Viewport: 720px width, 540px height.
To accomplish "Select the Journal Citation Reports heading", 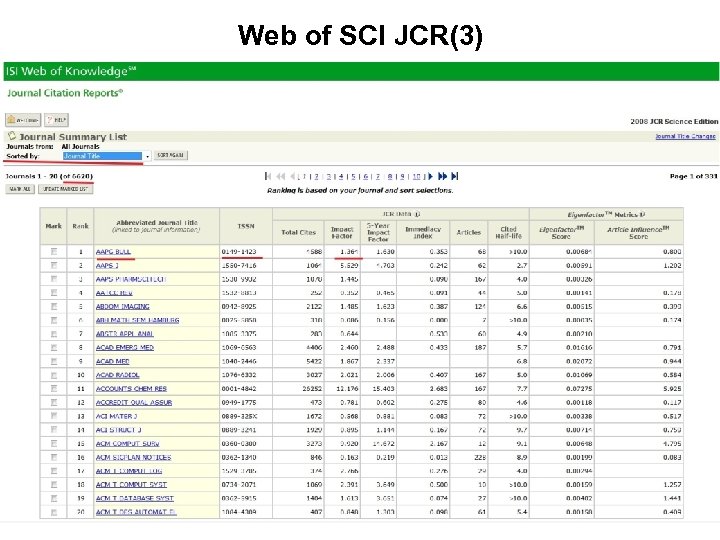I will (x=65, y=93).
